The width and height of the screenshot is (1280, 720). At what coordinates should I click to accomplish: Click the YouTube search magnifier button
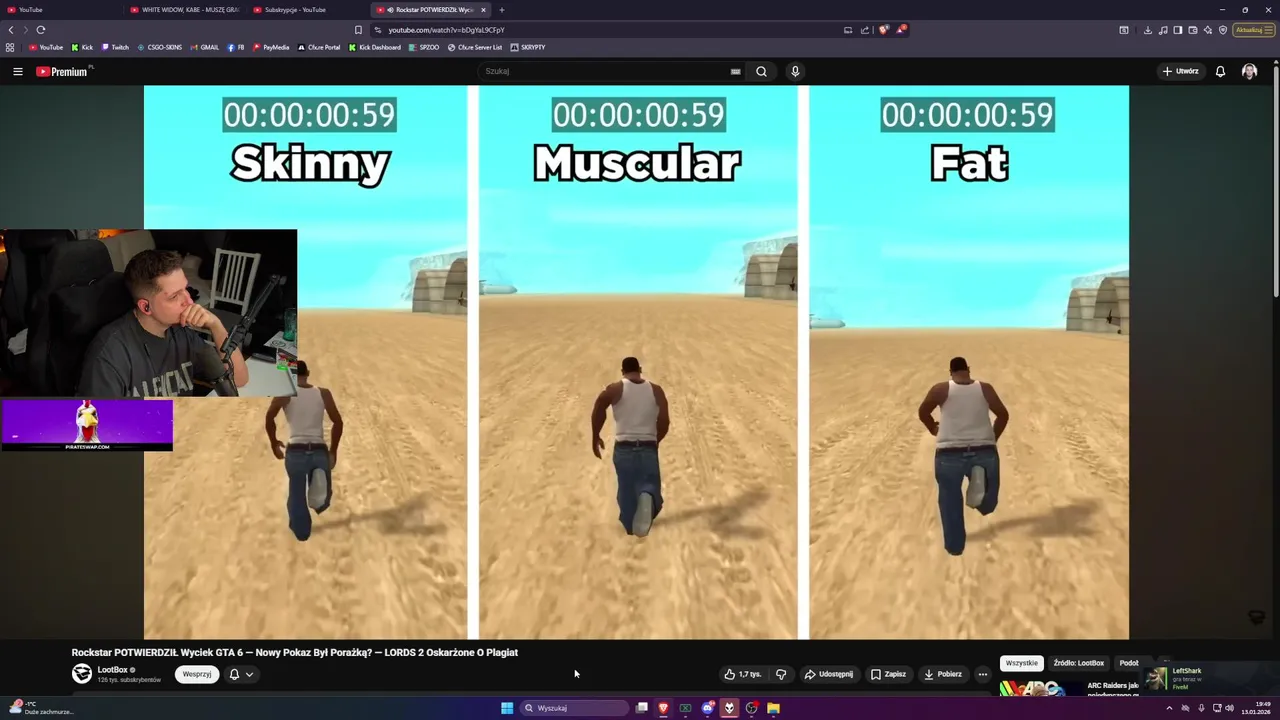pyautogui.click(x=761, y=71)
